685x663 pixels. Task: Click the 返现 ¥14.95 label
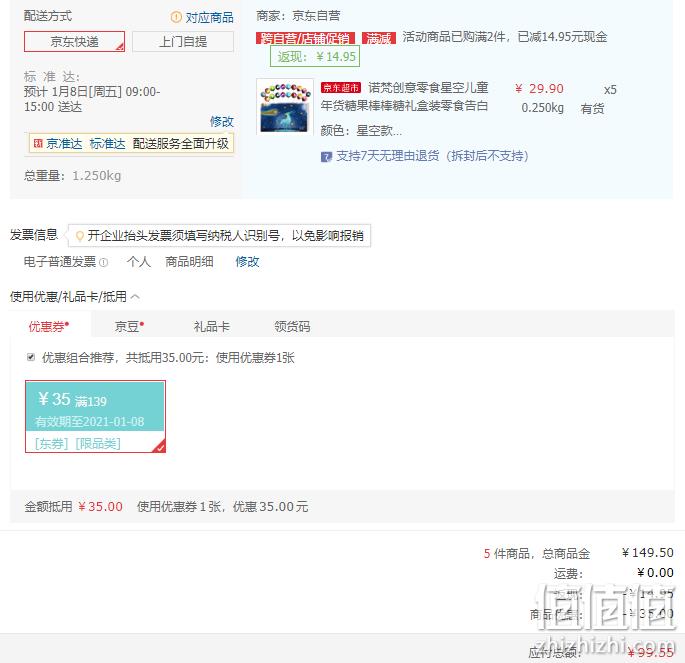tap(315, 57)
